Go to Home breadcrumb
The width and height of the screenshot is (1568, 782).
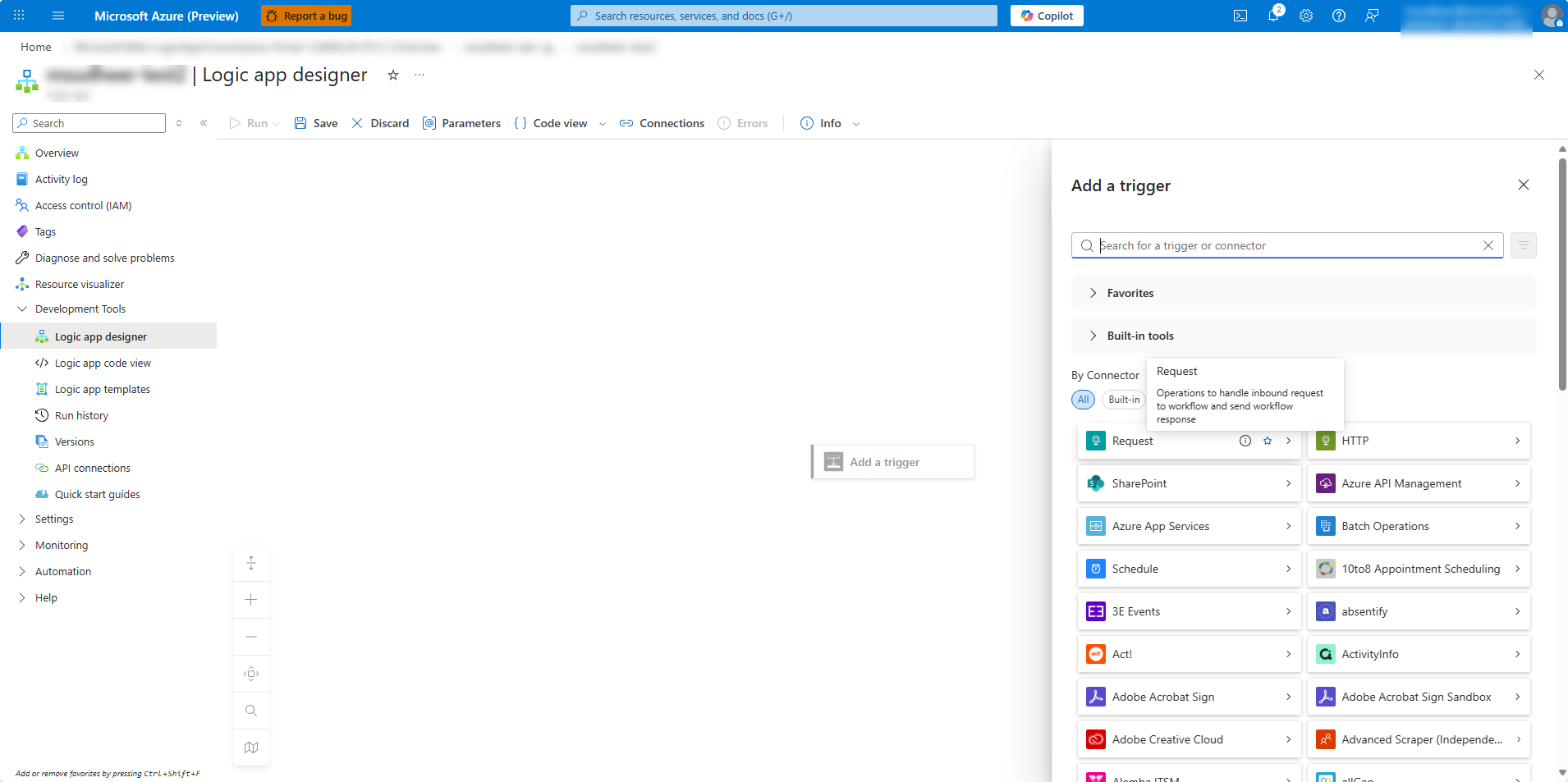(36, 47)
